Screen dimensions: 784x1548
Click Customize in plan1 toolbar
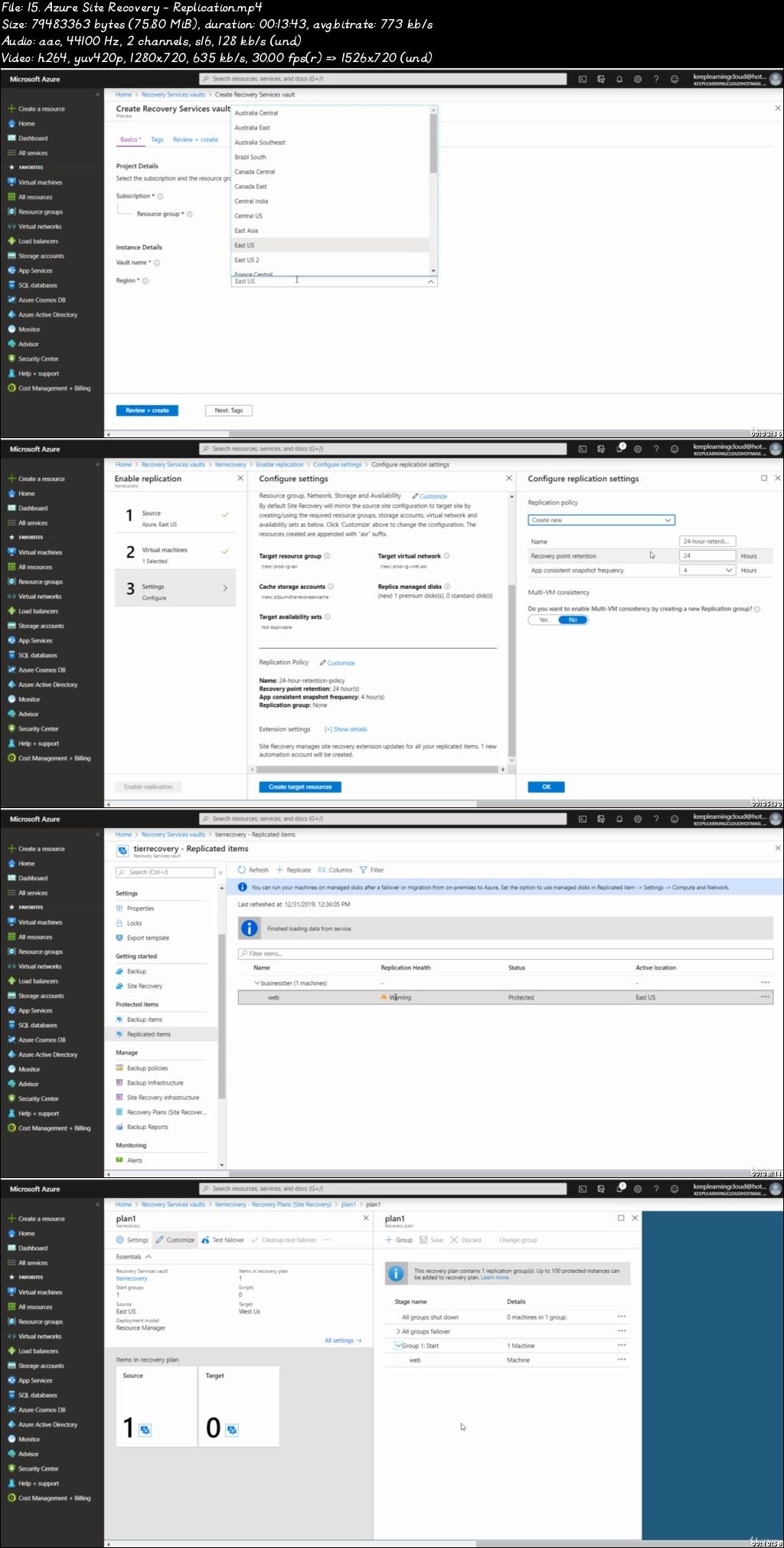pyautogui.click(x=175, y=1240)
